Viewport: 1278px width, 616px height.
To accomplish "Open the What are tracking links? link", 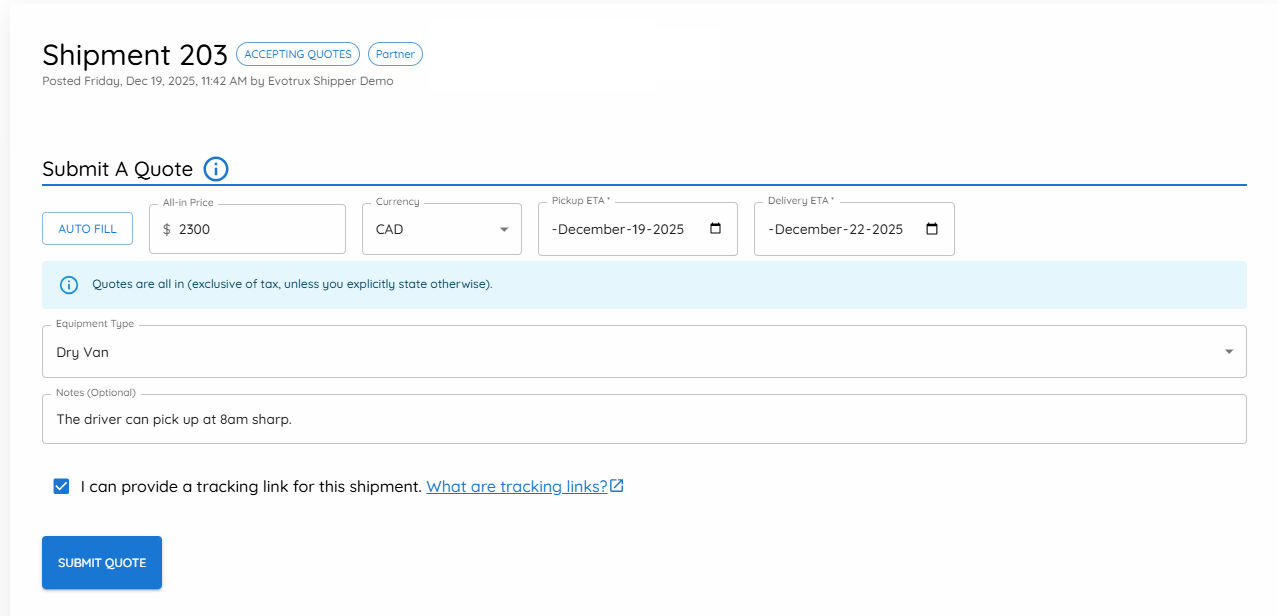I will 517,486.
